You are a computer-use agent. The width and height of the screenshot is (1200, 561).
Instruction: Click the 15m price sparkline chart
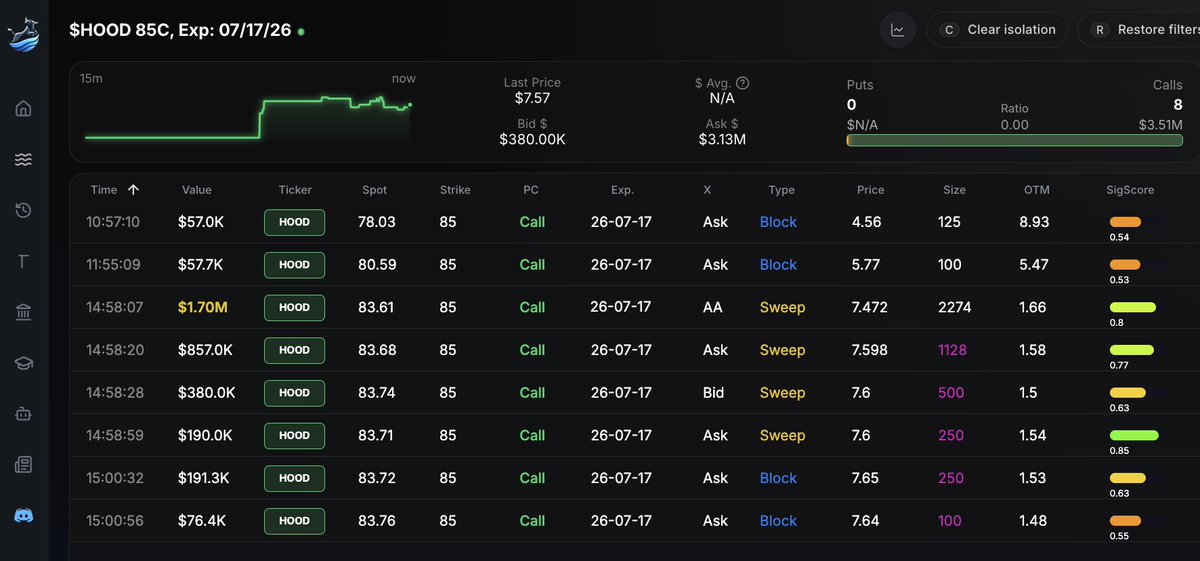click(248, 118)
